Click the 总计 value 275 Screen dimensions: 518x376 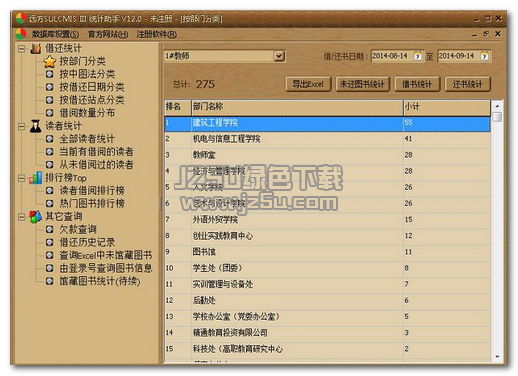205,84
